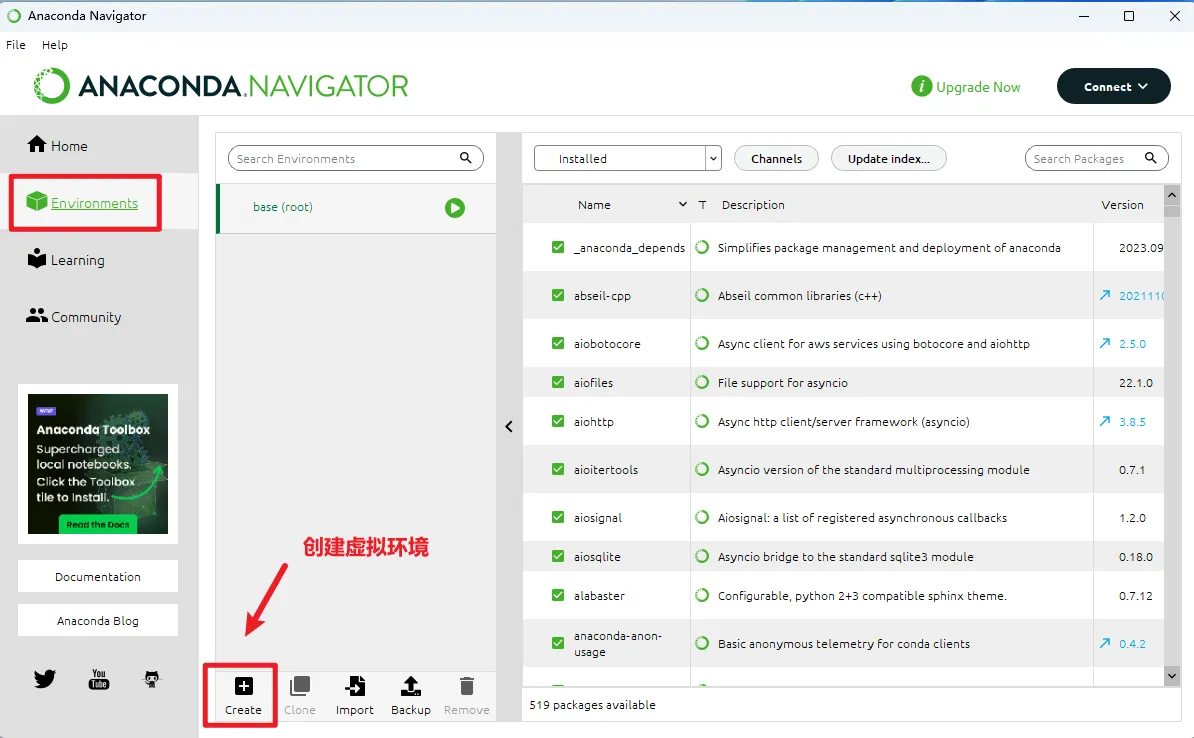Click Read the Docs on Toolbox ad

pos(97,524)
